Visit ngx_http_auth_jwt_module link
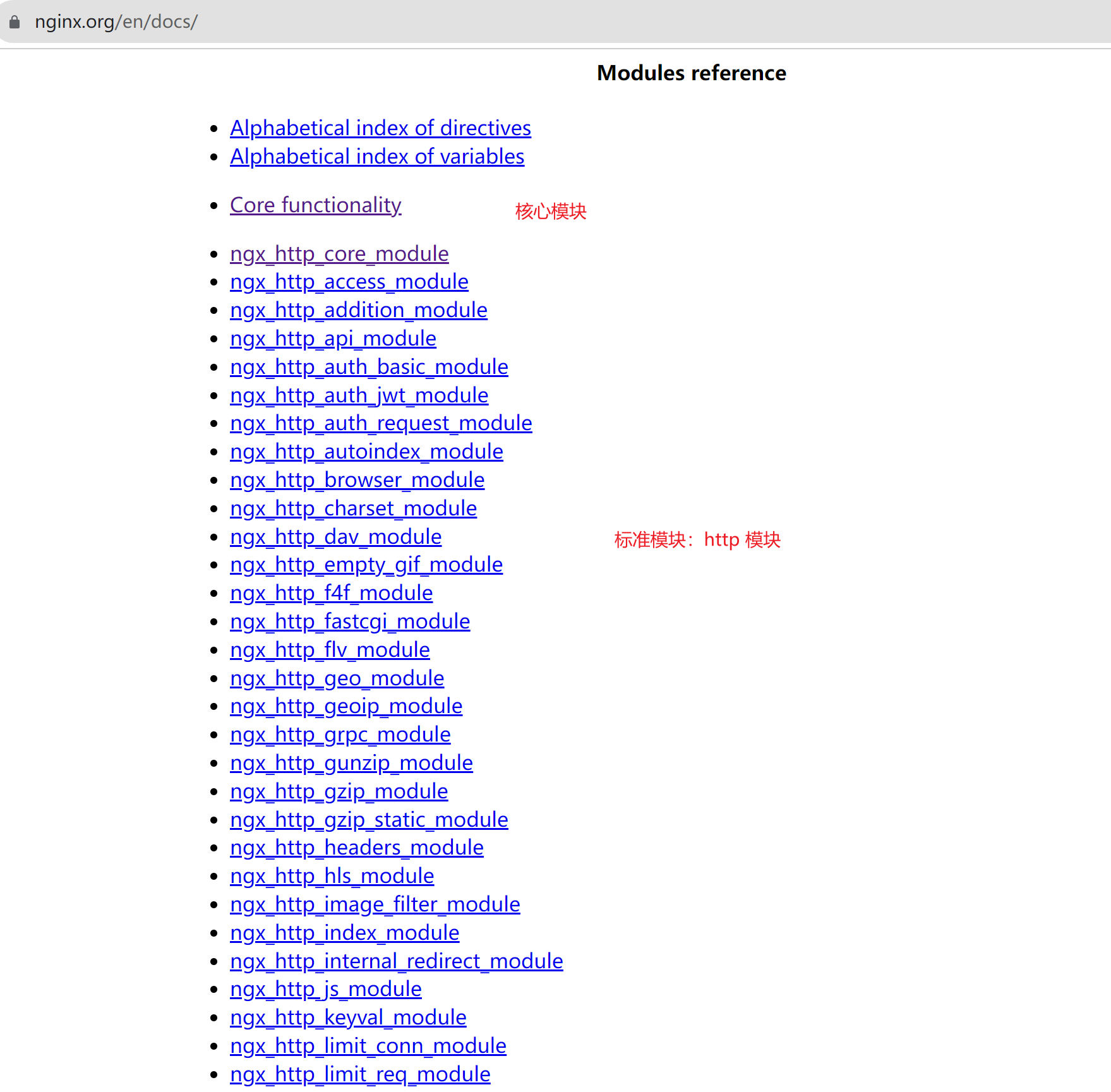Image resolution: width=1111 pixels, height=1092 pixels. 359,395
